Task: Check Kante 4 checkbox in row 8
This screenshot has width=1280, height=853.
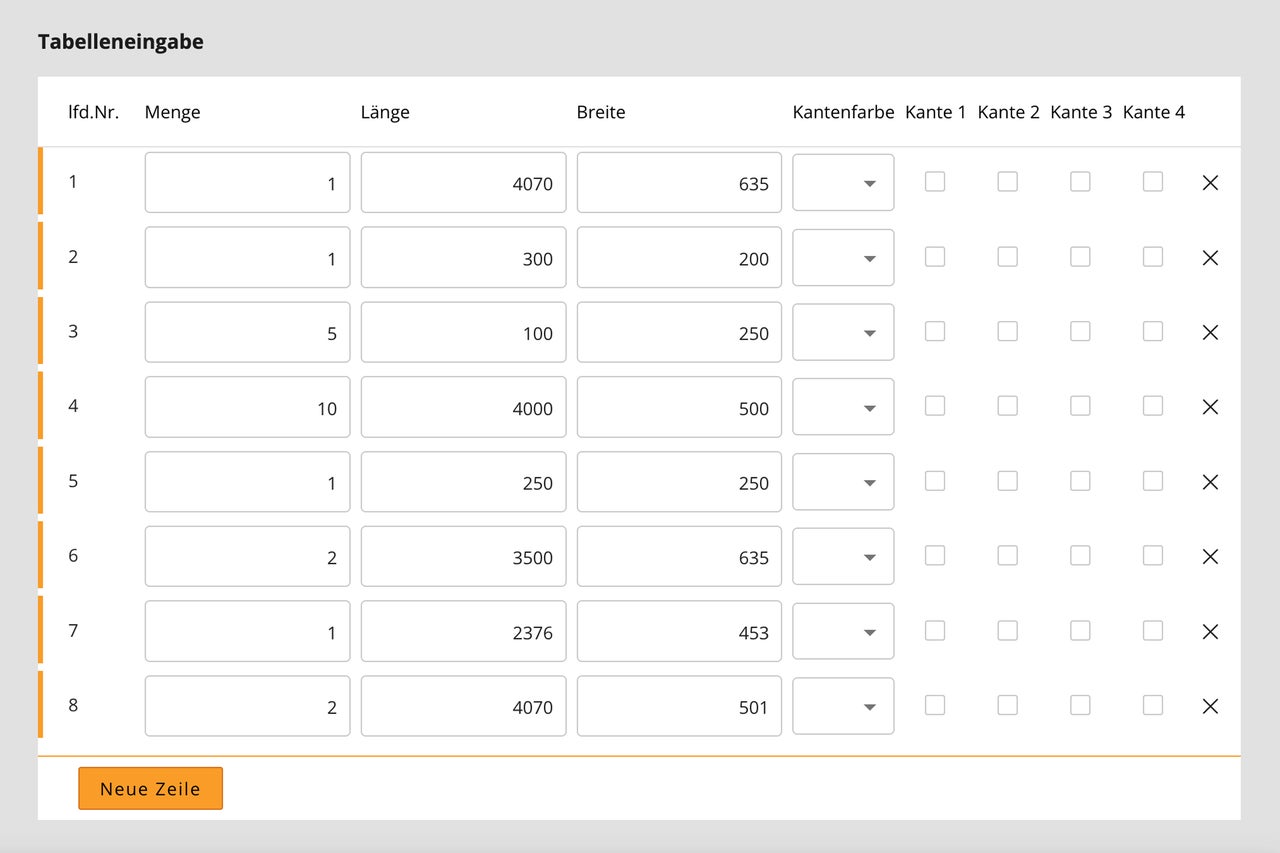Action: (x=1153, y=705)
